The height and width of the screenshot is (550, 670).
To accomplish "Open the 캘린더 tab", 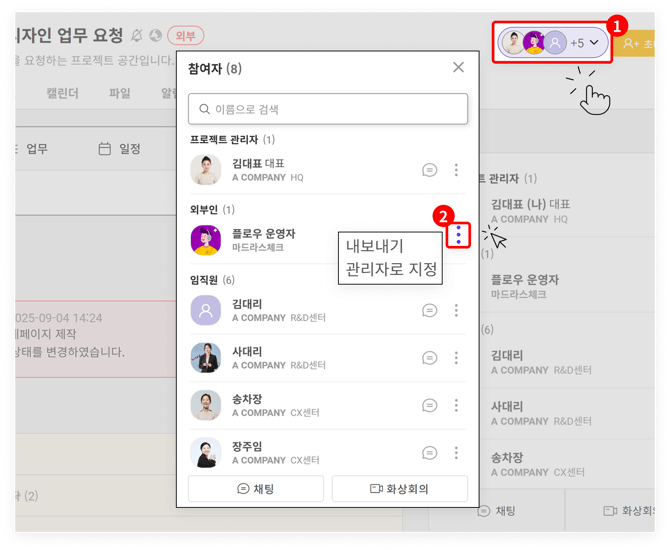I will 62,93.
